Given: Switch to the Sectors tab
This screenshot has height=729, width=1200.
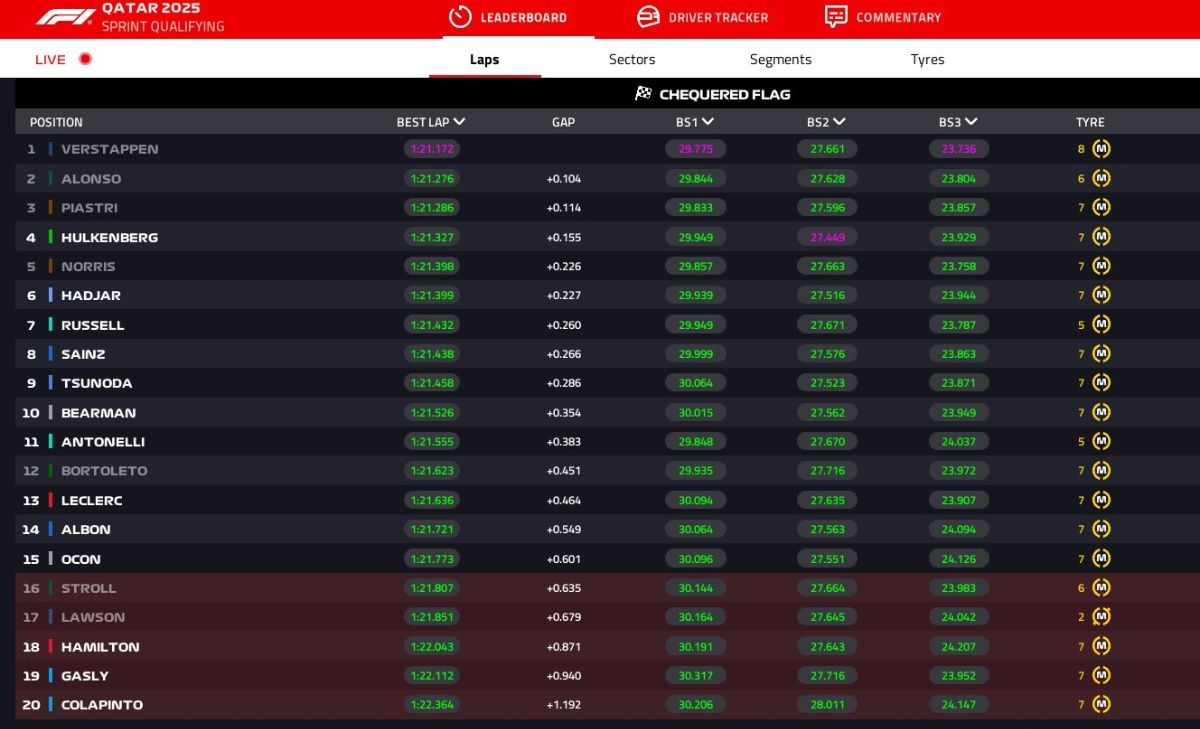Looking at the screenshot, I should (632, 59).
